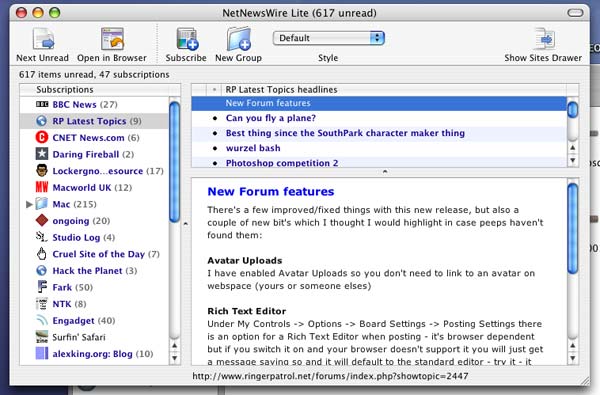Select the Mac (215) group
Screen dimensions: 600x395
point(94,204)
